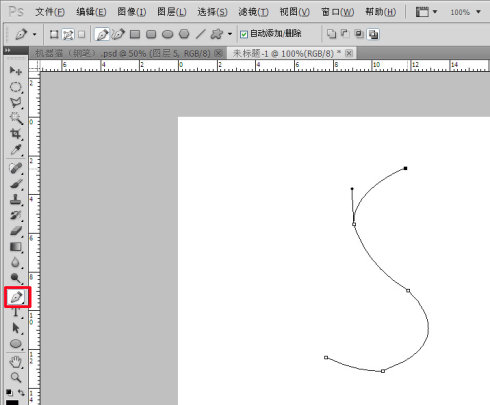Click the black foreground color swatch
490x405 pixels.
12,402
